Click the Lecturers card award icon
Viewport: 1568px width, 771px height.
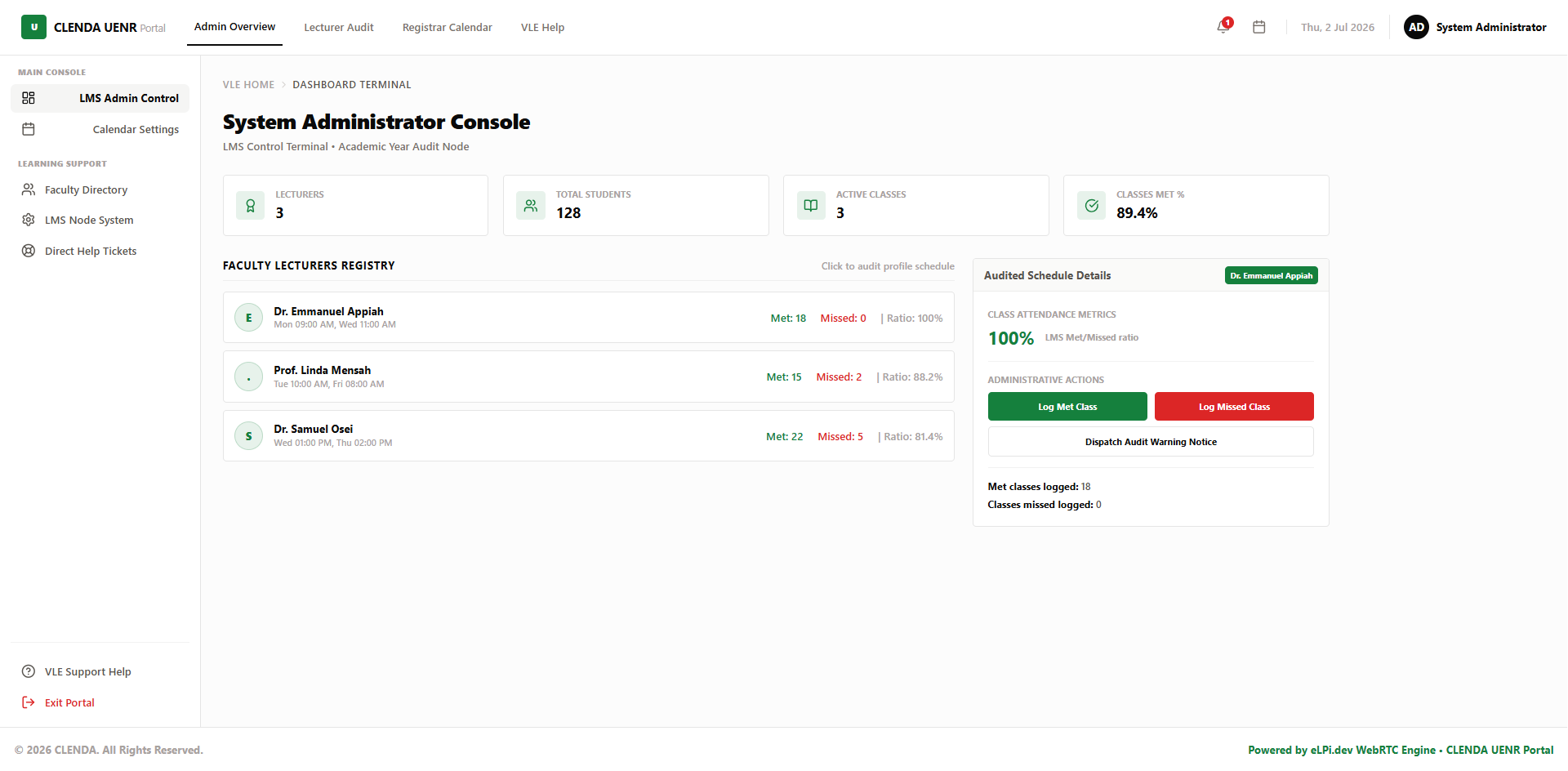[x=250, y=206]
